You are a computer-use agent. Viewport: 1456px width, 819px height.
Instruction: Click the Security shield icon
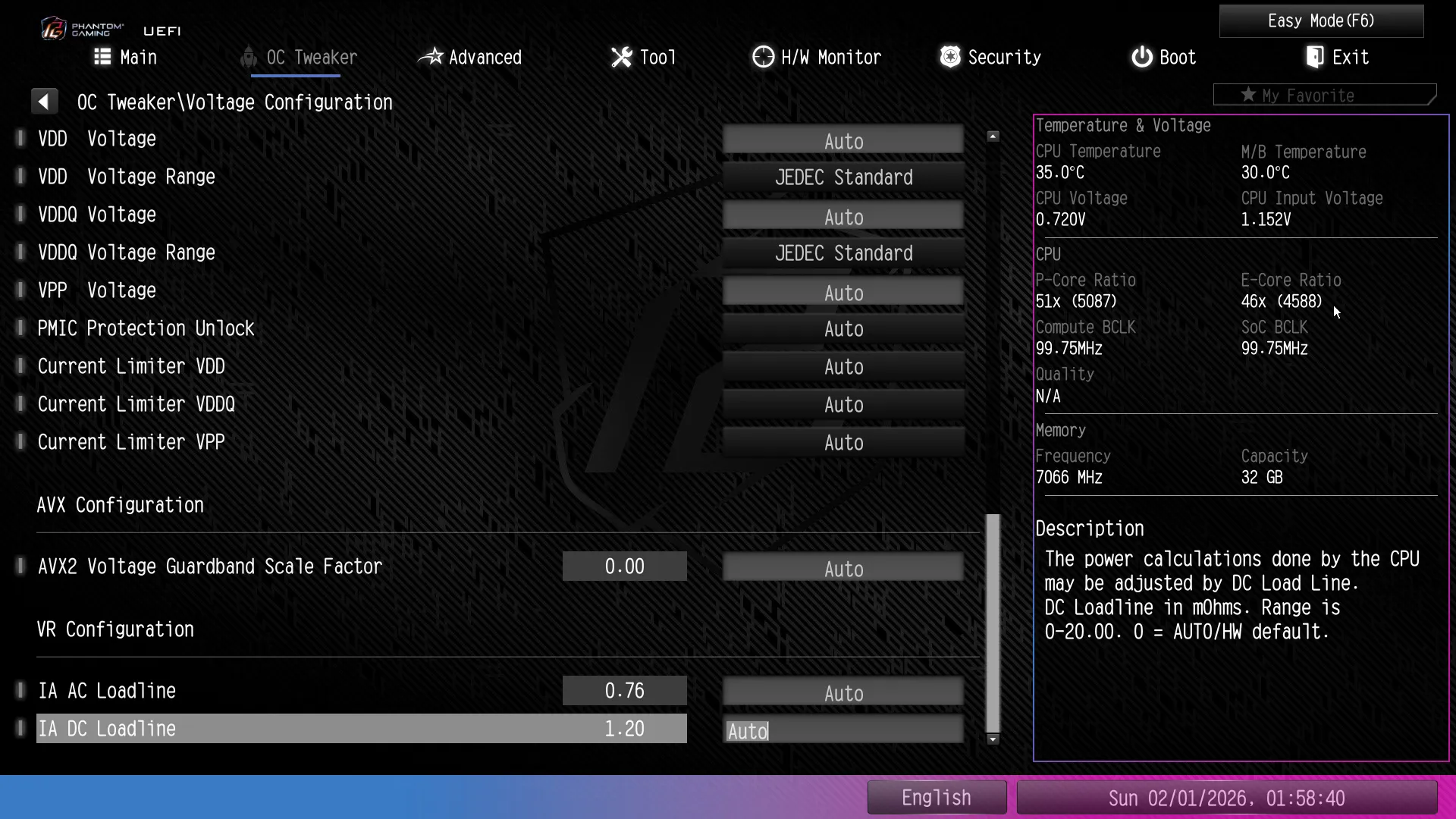(x=950, y=57)
